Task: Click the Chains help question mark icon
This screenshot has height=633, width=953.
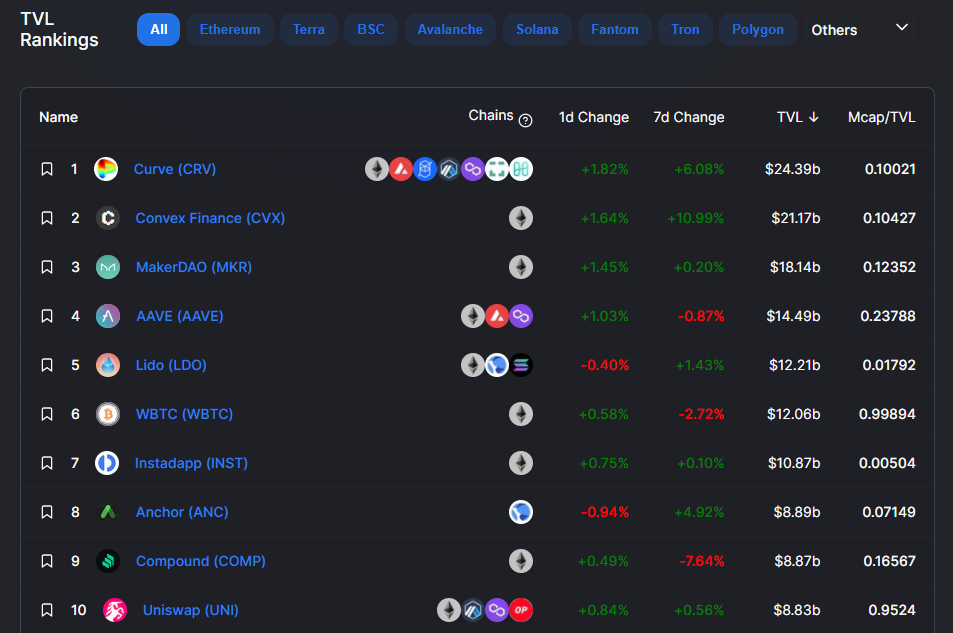Action: click(526, 120)
